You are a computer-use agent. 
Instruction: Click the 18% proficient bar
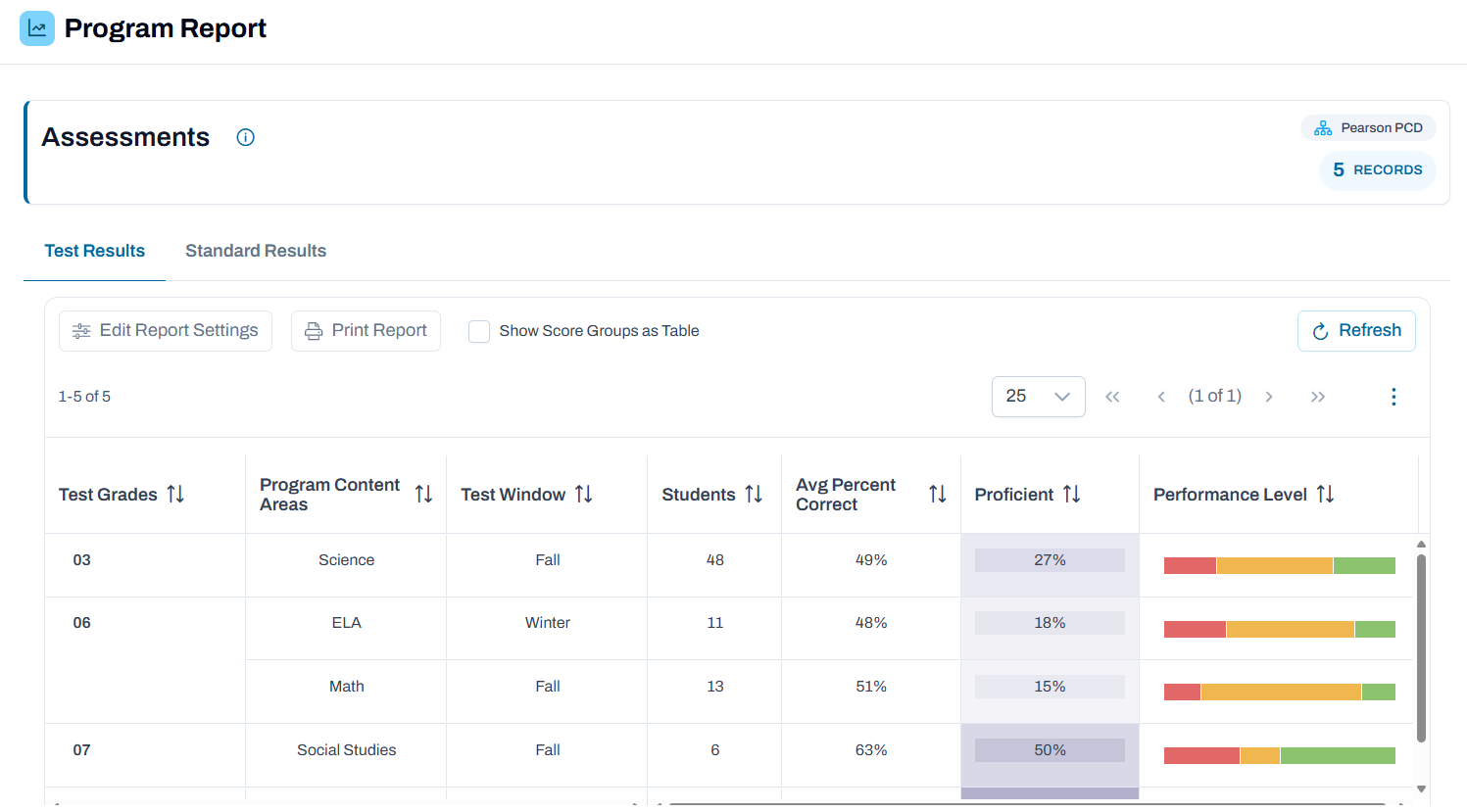pos(1050,623)
